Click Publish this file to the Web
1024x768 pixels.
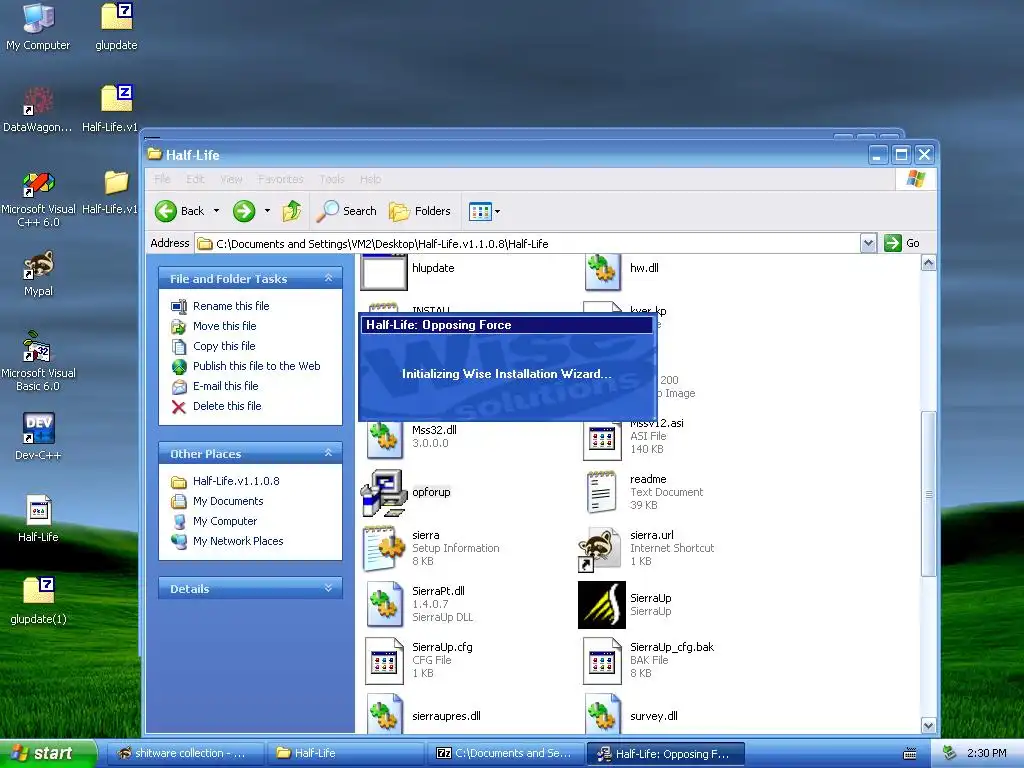(256, 366)
